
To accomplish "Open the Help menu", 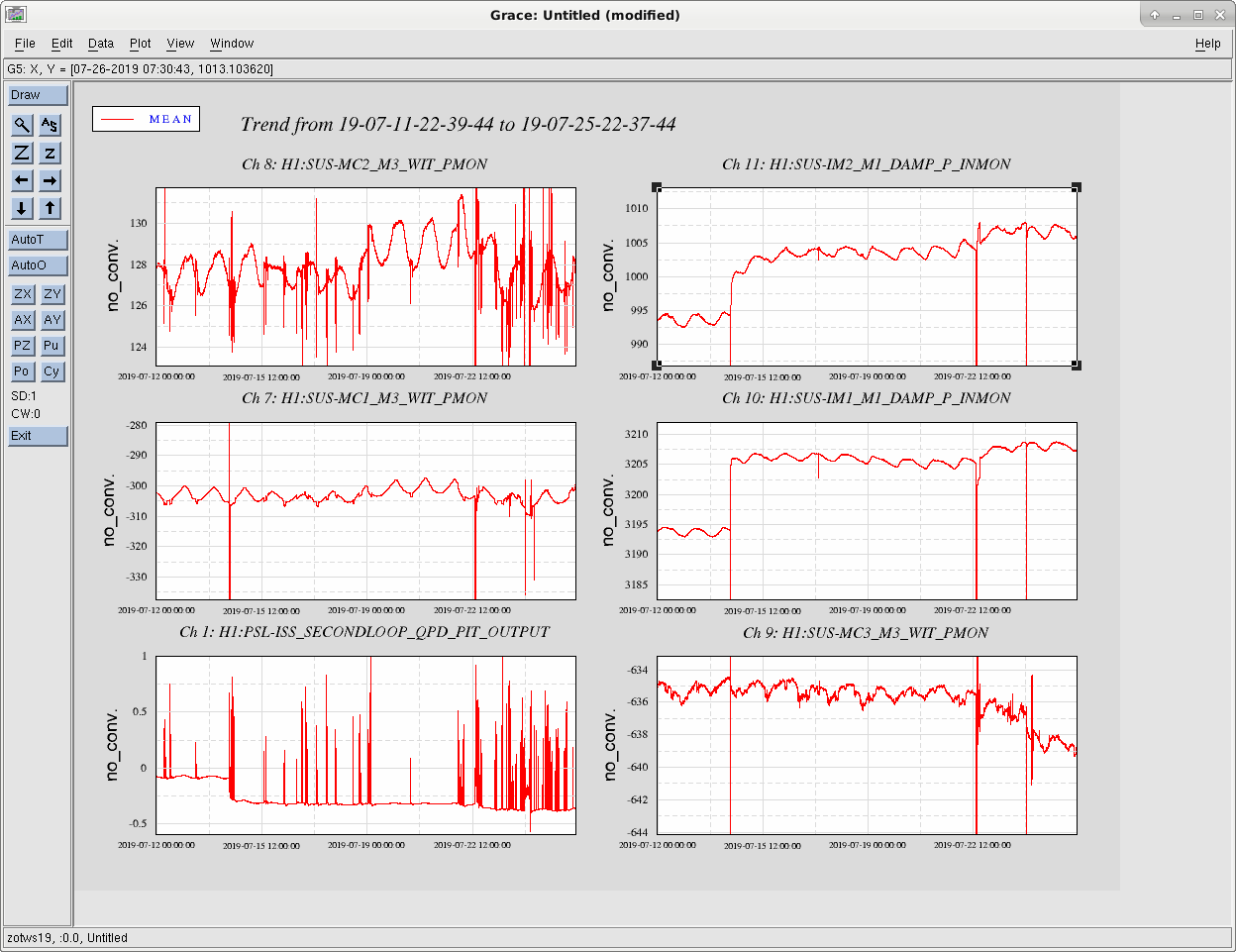I will click(x=1207, y=44).
